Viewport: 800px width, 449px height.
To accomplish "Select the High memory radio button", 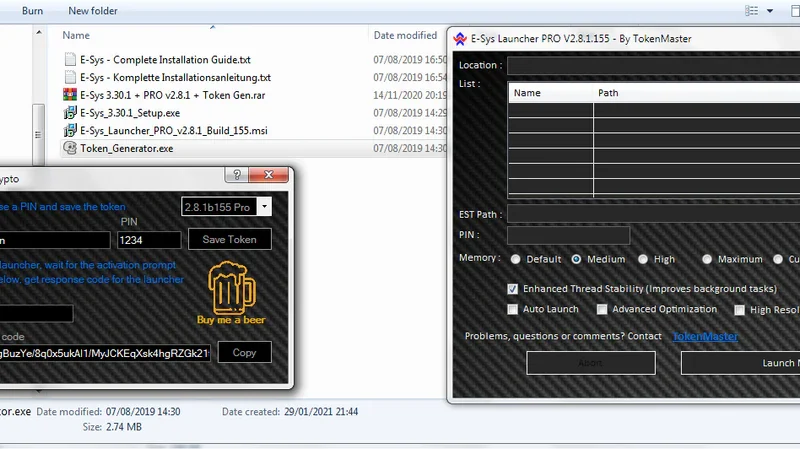I will pyautogui.click(x=643, y=259).
